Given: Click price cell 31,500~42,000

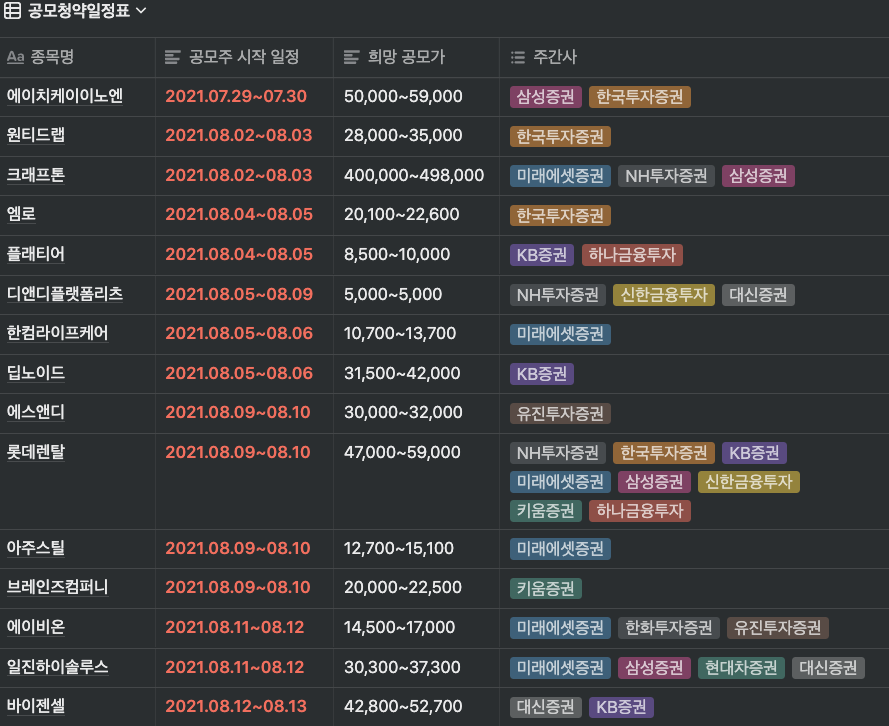Looking at the screenshot, I should tap(402, 373).
